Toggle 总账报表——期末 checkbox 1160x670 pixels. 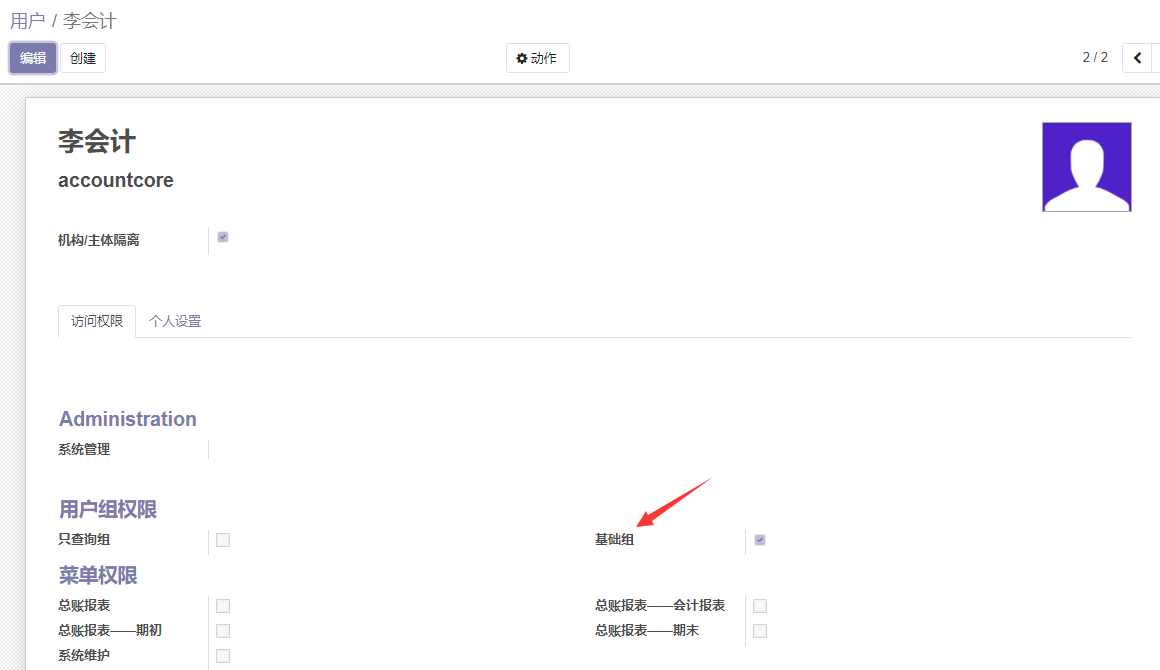tap(760, 631)
